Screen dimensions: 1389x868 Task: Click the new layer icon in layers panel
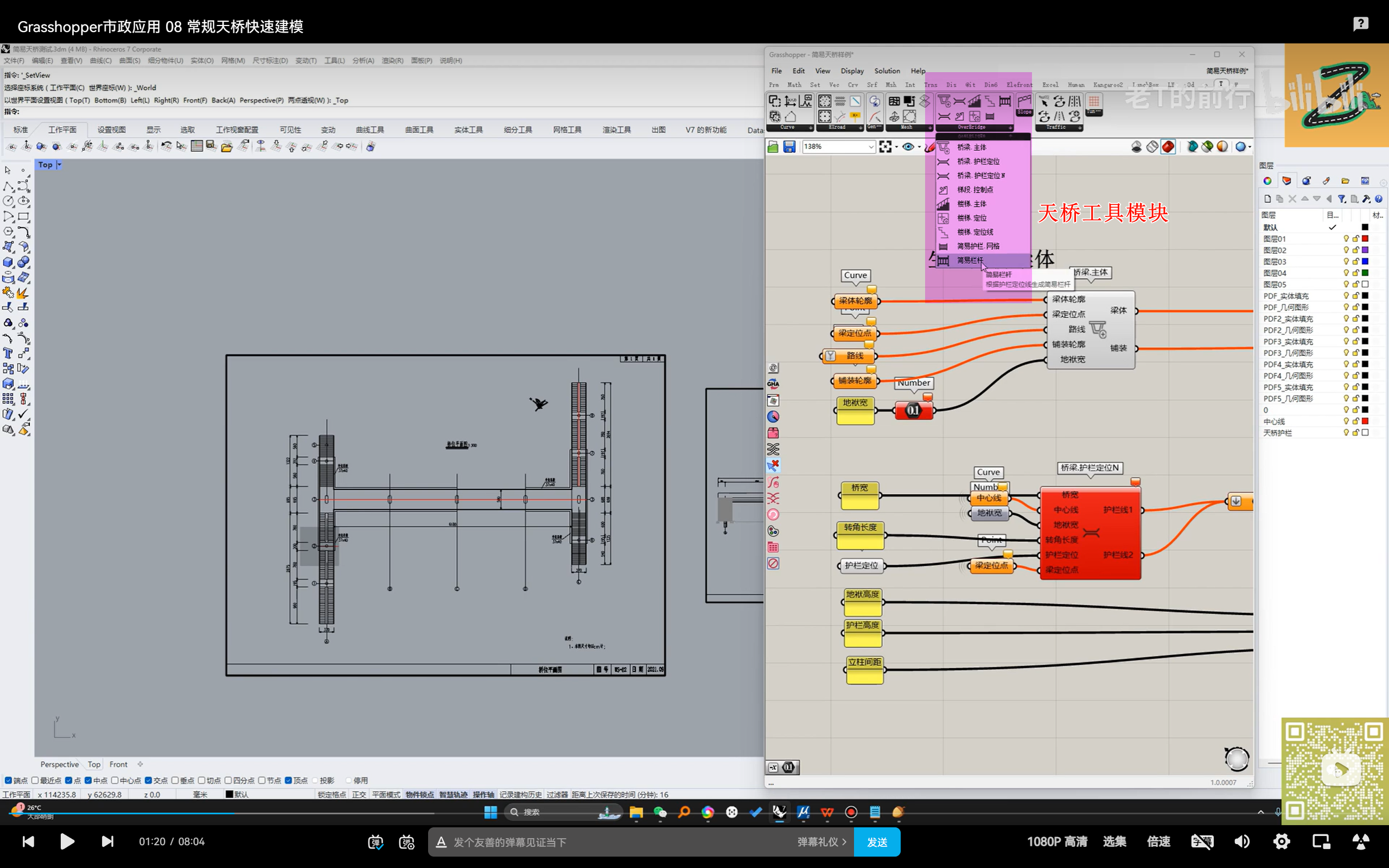[x=1267, y=199]
